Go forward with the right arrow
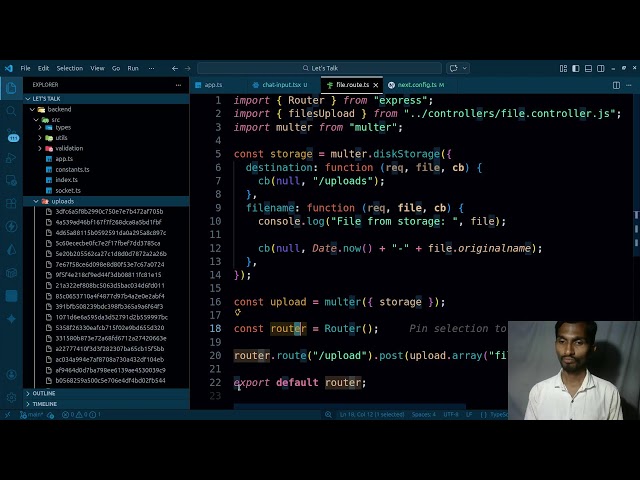 pos(187,69)
